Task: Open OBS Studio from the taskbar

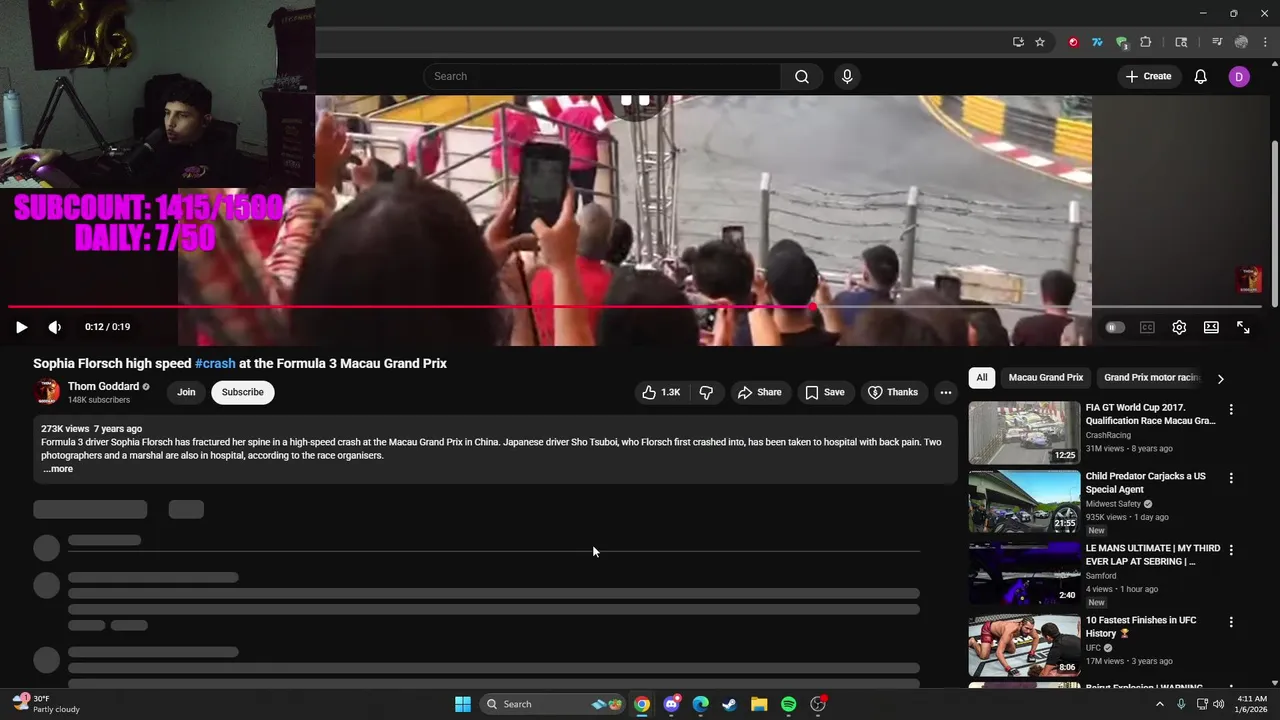Action: (x=818, y=704)
